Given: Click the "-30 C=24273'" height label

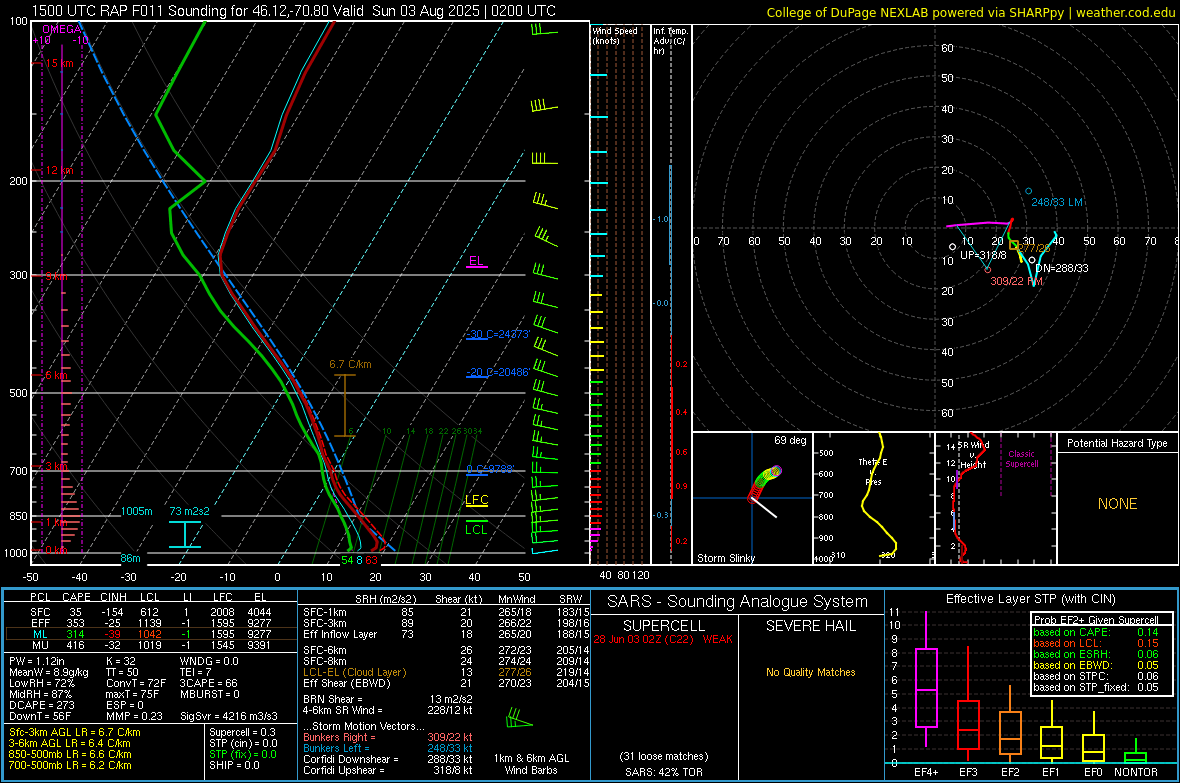Looking at the screenshot, I should point(497,334).
